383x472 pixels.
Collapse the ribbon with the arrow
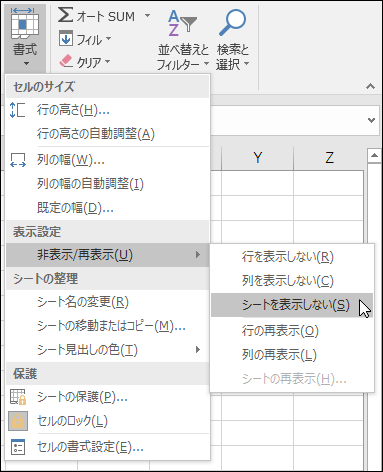pyautogui.click(x=370, y=87)
